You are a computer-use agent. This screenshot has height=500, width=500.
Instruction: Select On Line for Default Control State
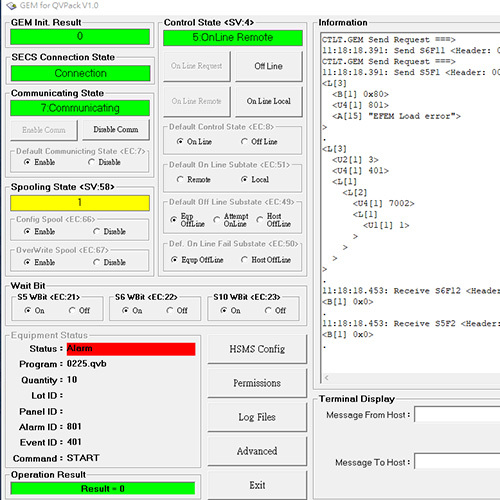click(194, 142)
